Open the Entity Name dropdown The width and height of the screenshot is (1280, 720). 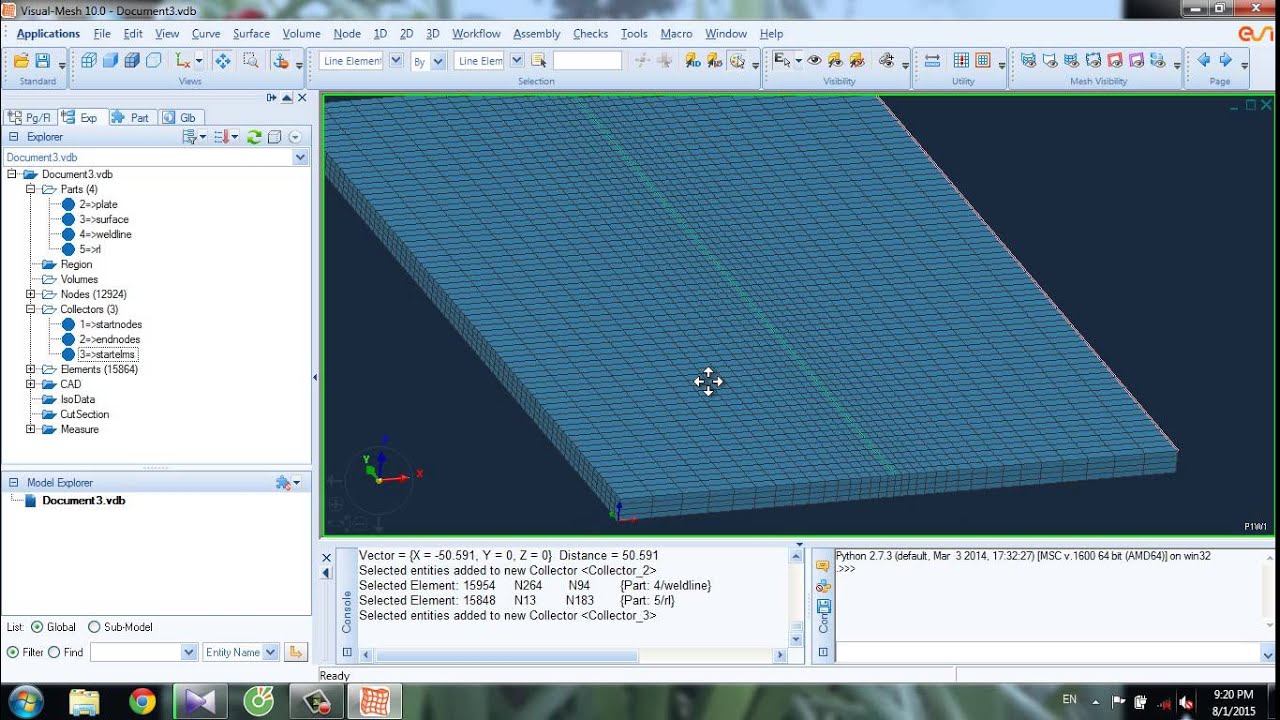[269, 652]
